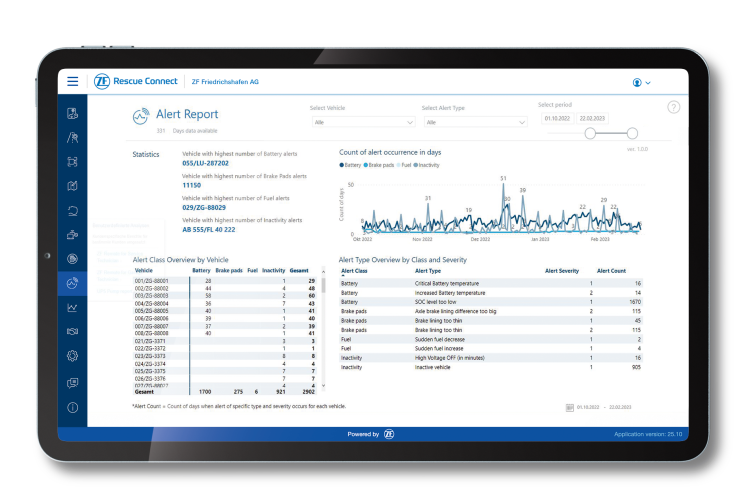Open the user account chevron menu
The height and width of the screenshot is (499, 748).
click(648, 83)
